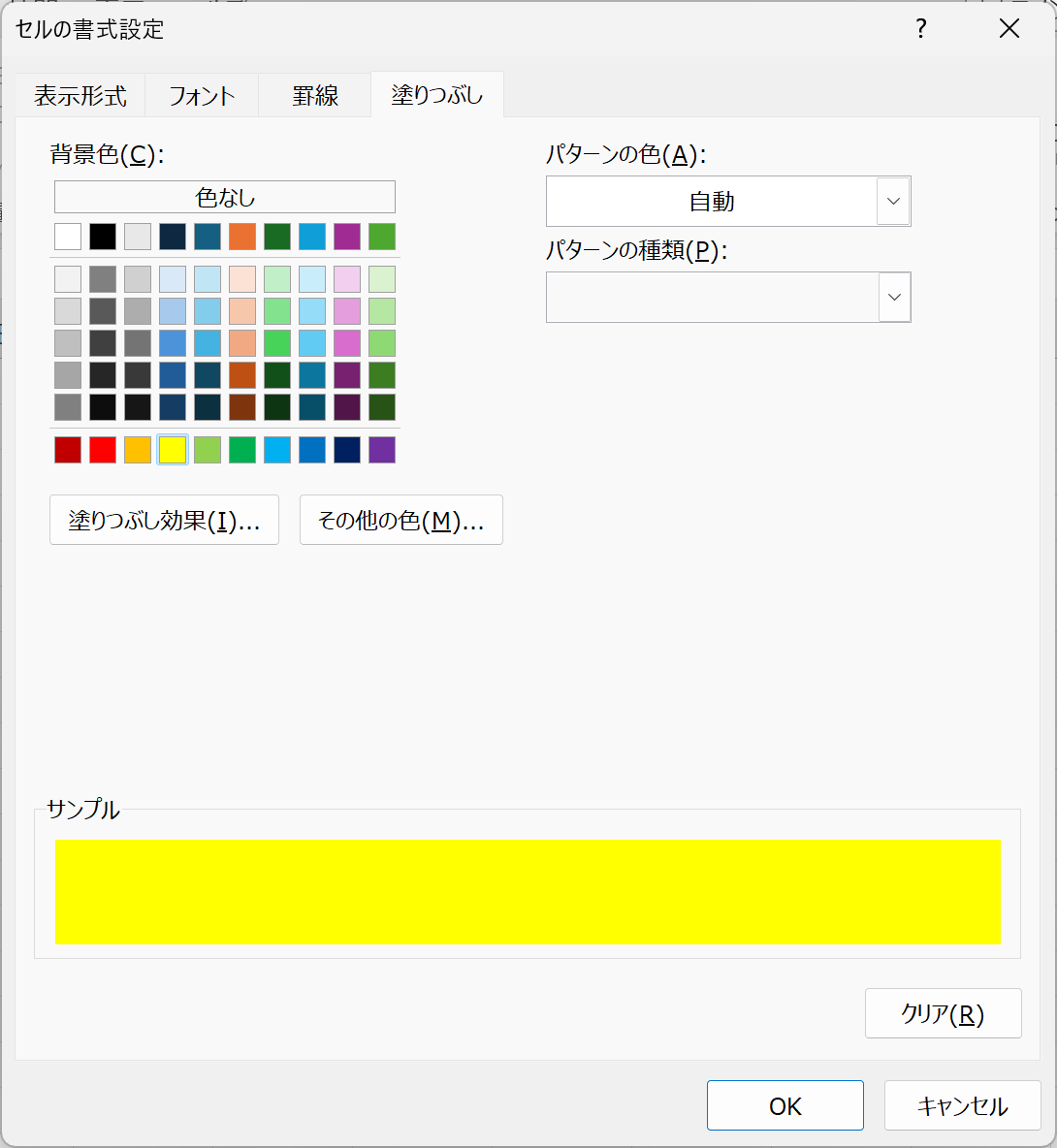This screenshot has height=1148, width=1057.
Task: Select the dark red standard color swatch
Action: pos(68,450)
